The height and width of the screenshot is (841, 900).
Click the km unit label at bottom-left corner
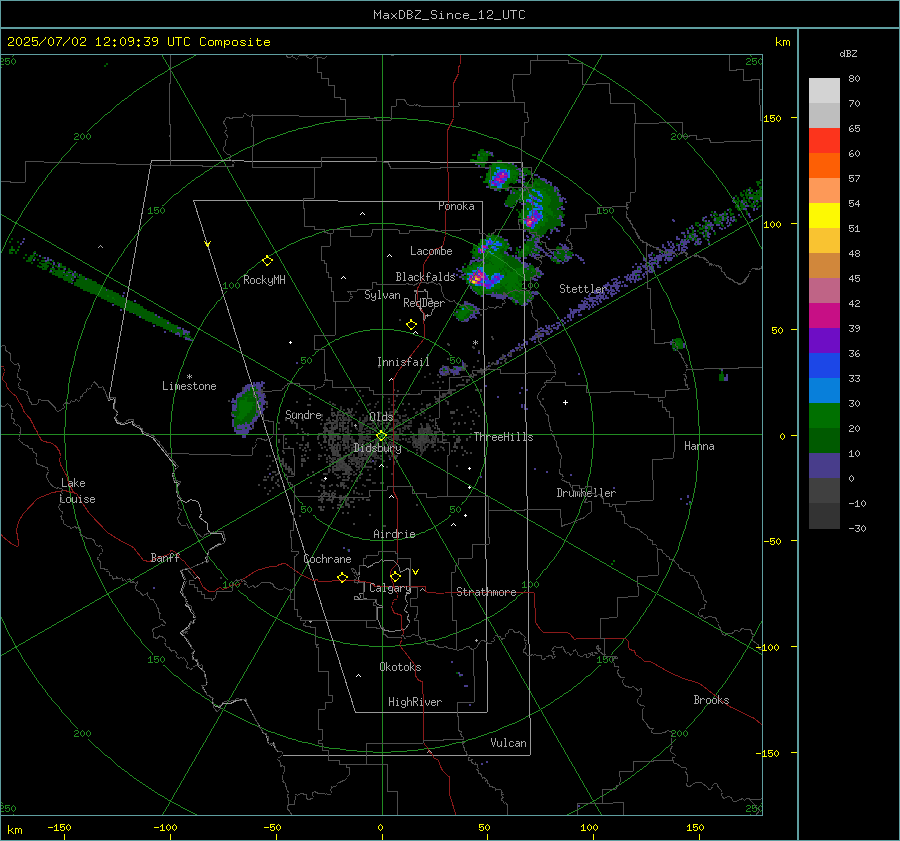tap(15, 830)
